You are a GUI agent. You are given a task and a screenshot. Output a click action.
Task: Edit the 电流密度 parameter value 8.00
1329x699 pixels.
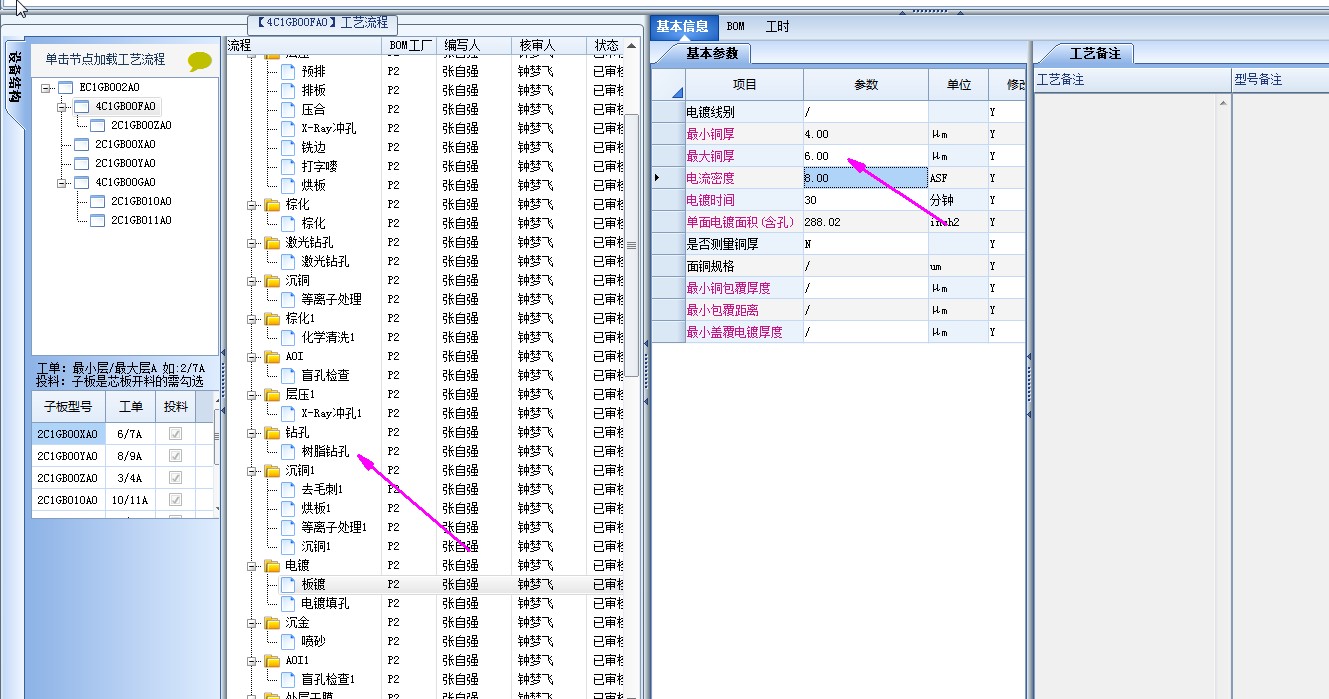(x=865, y=178)
